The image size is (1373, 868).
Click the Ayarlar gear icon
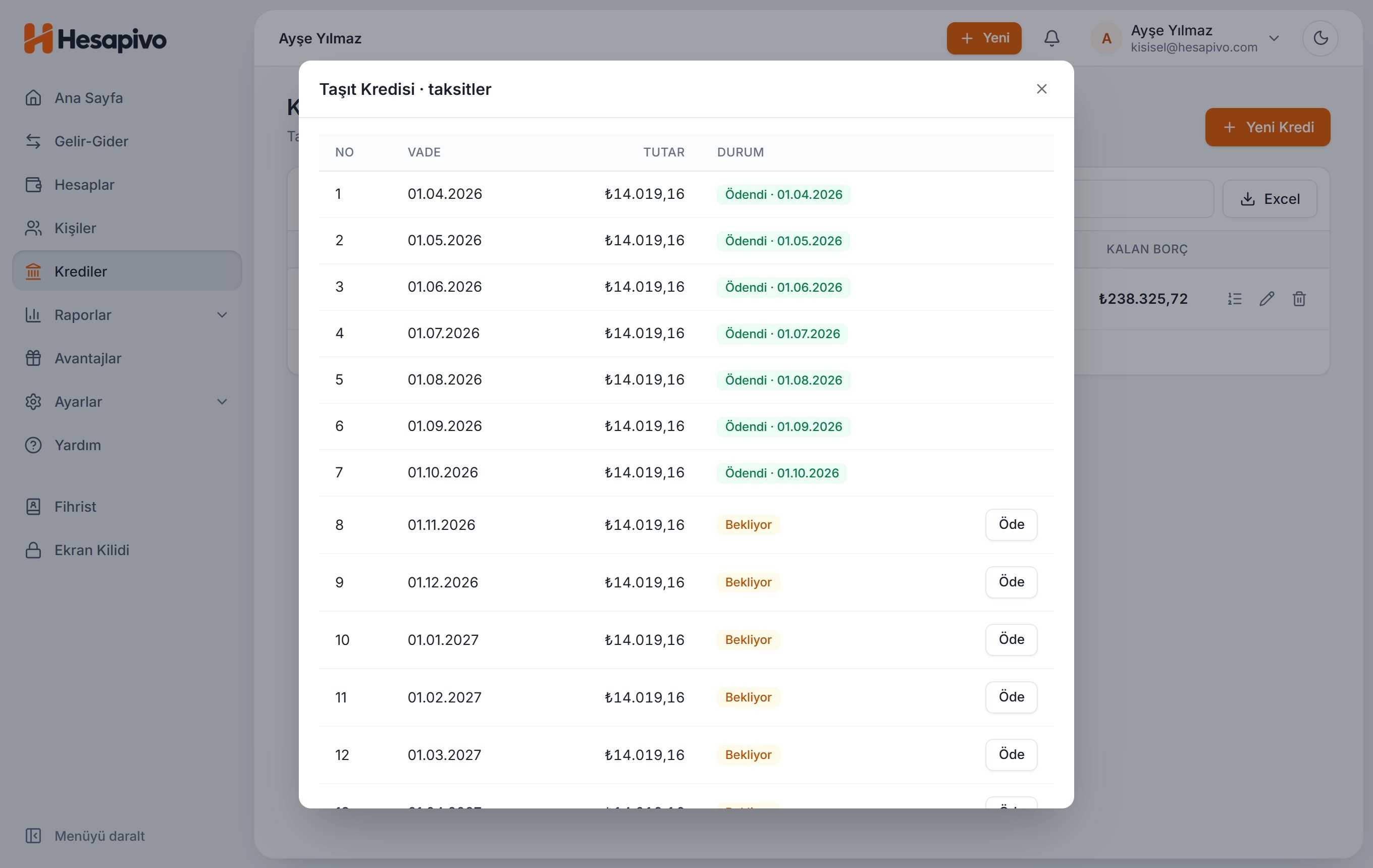(33, 402)
